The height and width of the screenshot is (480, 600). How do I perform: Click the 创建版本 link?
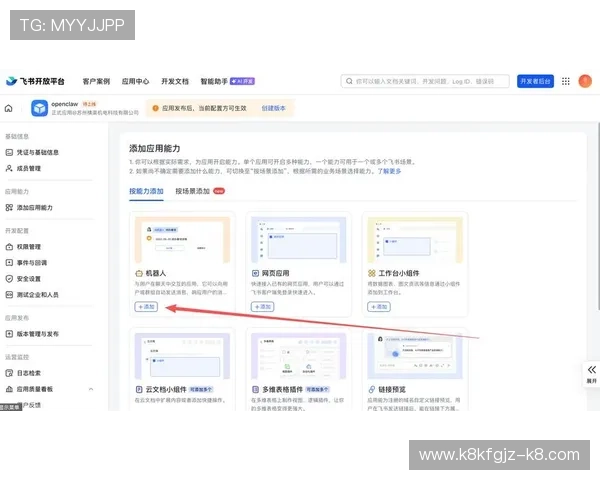[273, 108]
